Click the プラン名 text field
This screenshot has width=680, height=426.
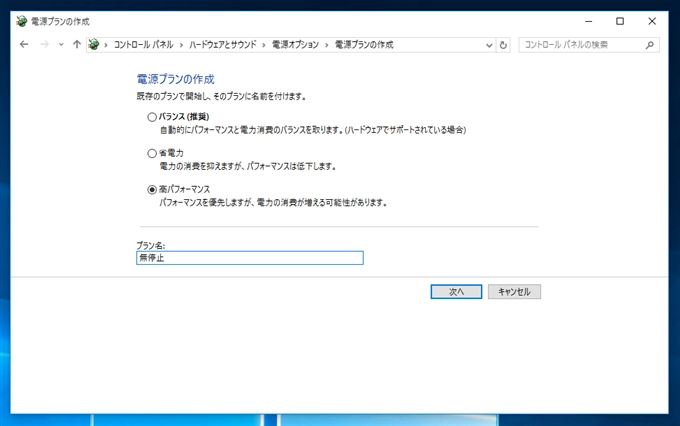click(250, 258)
